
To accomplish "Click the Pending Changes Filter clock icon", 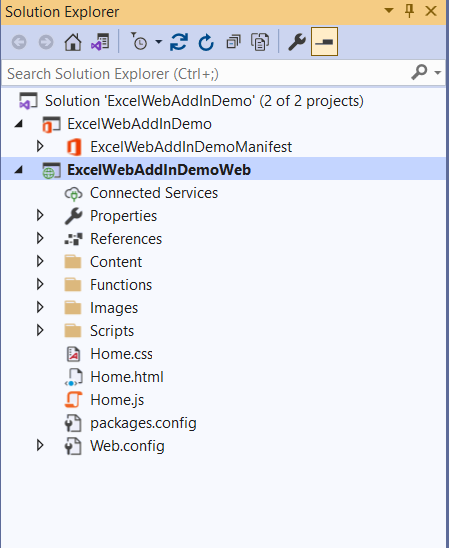I will (x=139, y=42).
